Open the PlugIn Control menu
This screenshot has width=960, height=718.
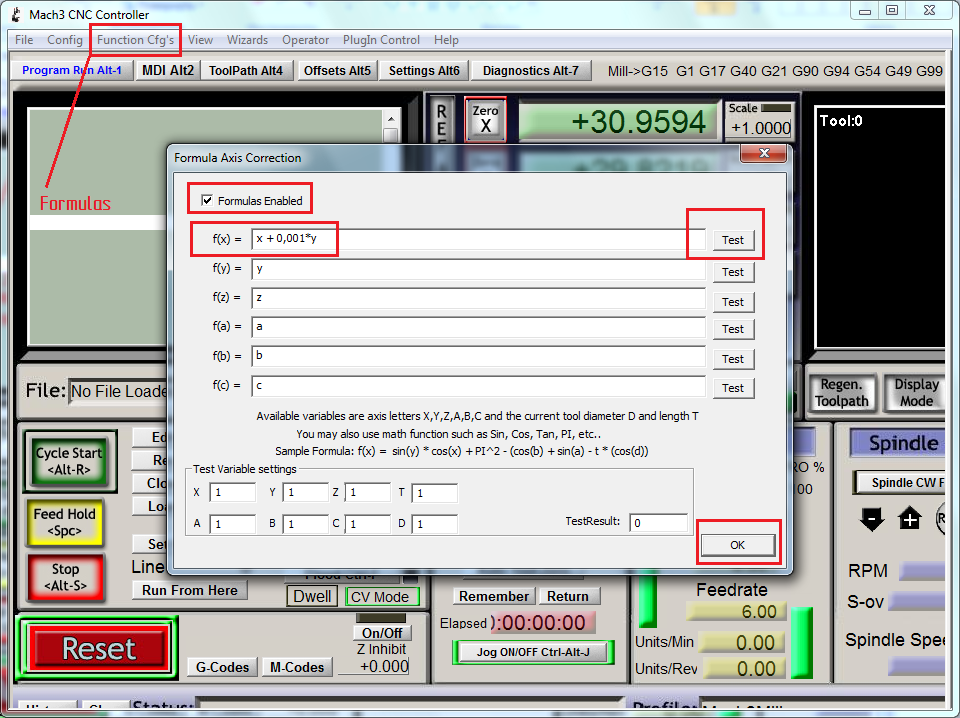coord(381,40)
